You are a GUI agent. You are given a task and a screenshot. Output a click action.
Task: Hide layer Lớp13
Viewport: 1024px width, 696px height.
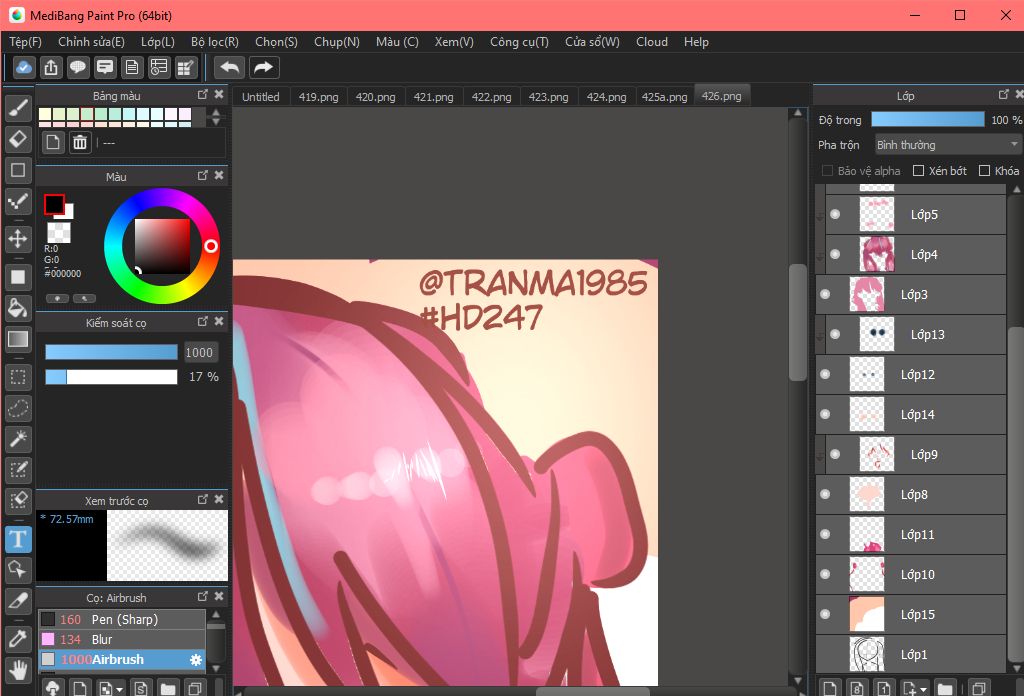coord(835,334)
